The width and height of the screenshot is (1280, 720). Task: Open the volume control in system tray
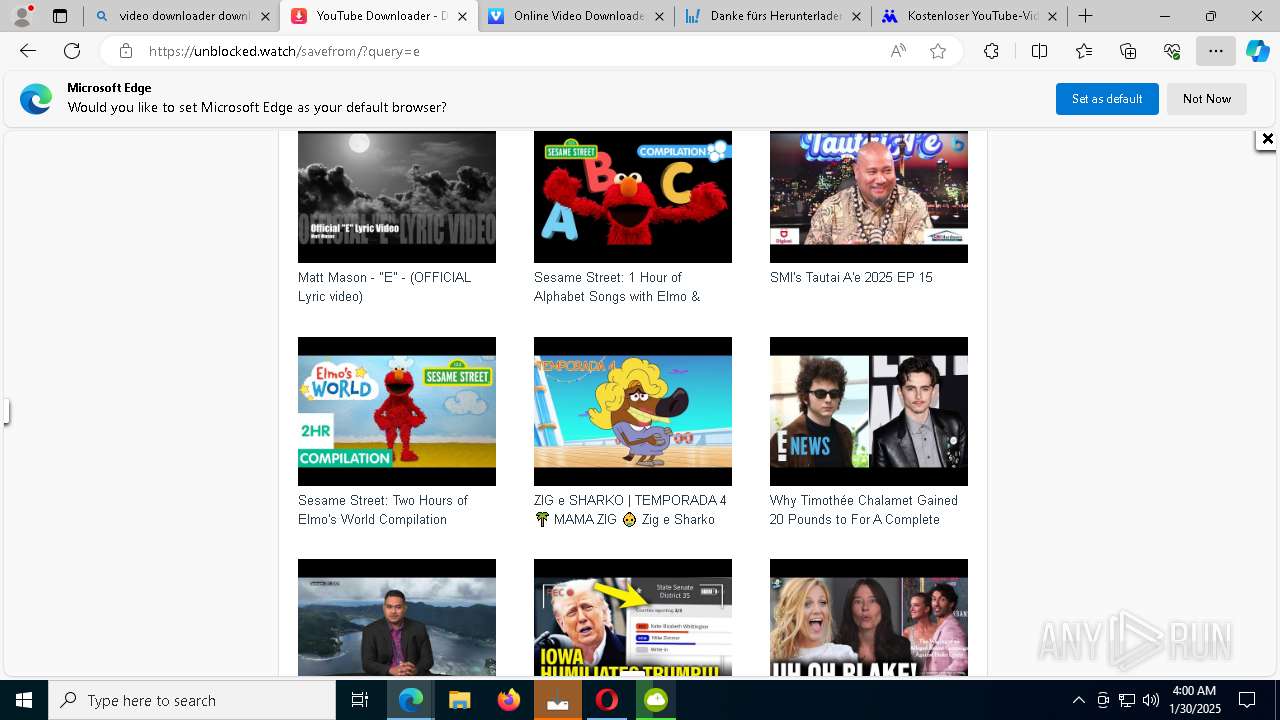coord(1150,700)
